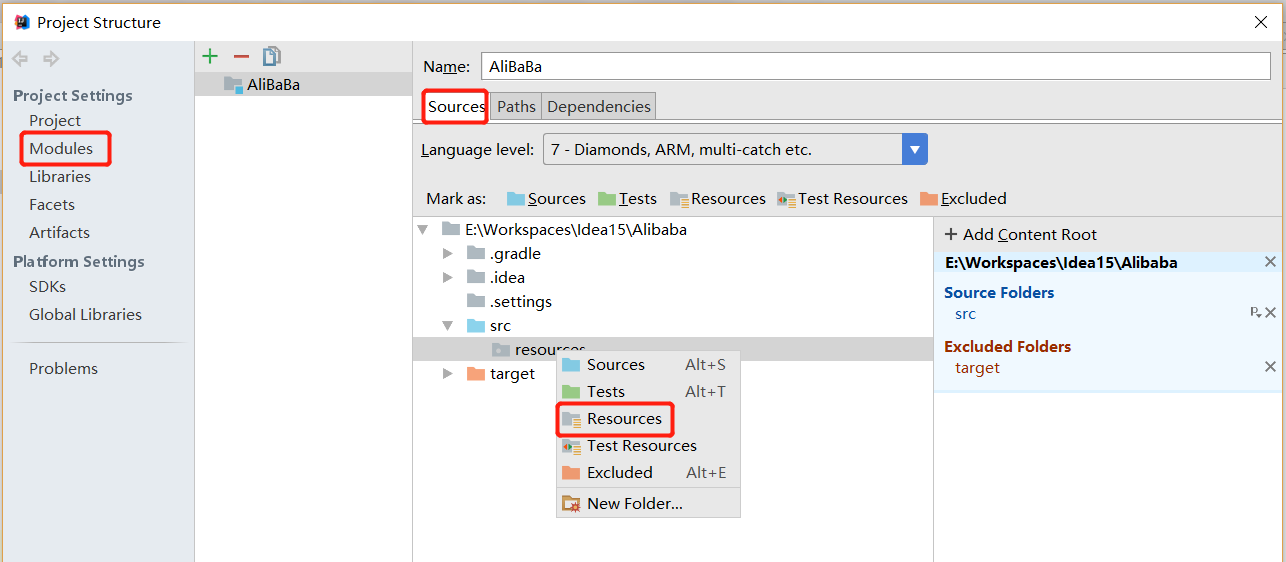Close the Project Structure dialog

(x=1261, y=22)
